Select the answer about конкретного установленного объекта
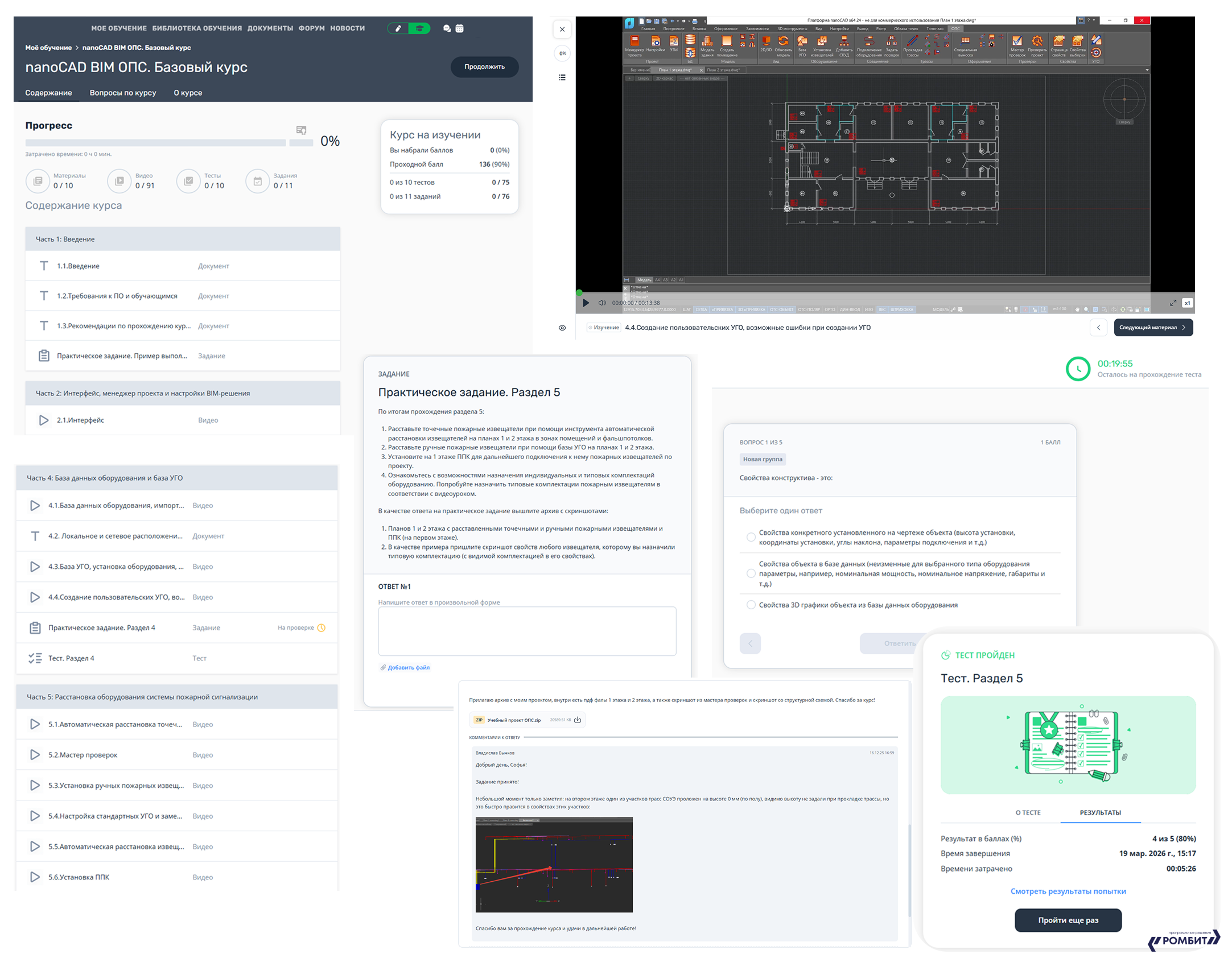 (751, 537)
